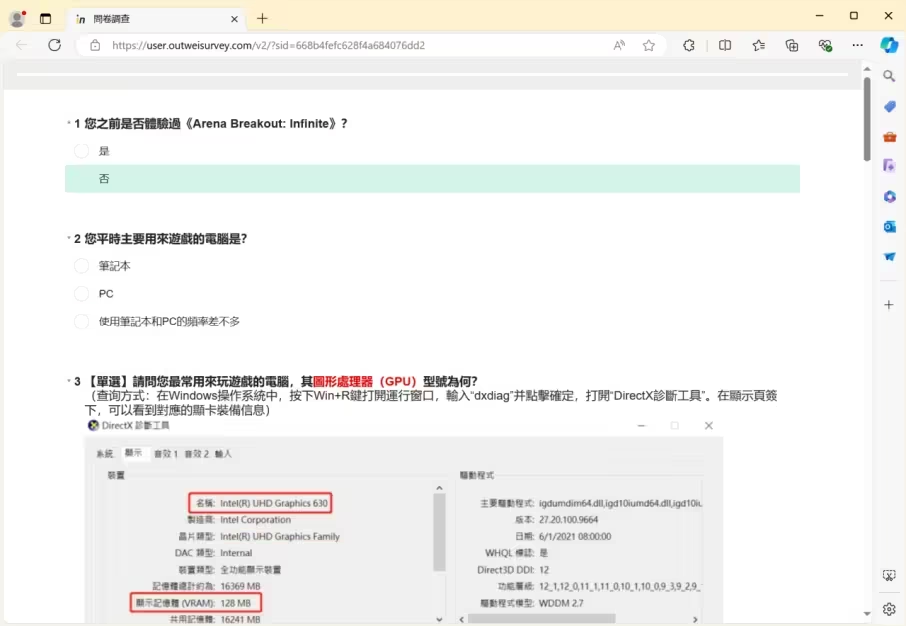Open sidebar Tools briefcase icon
This screenshot has height=626, width=906.
pyautogui.click(x=889, y=136)
